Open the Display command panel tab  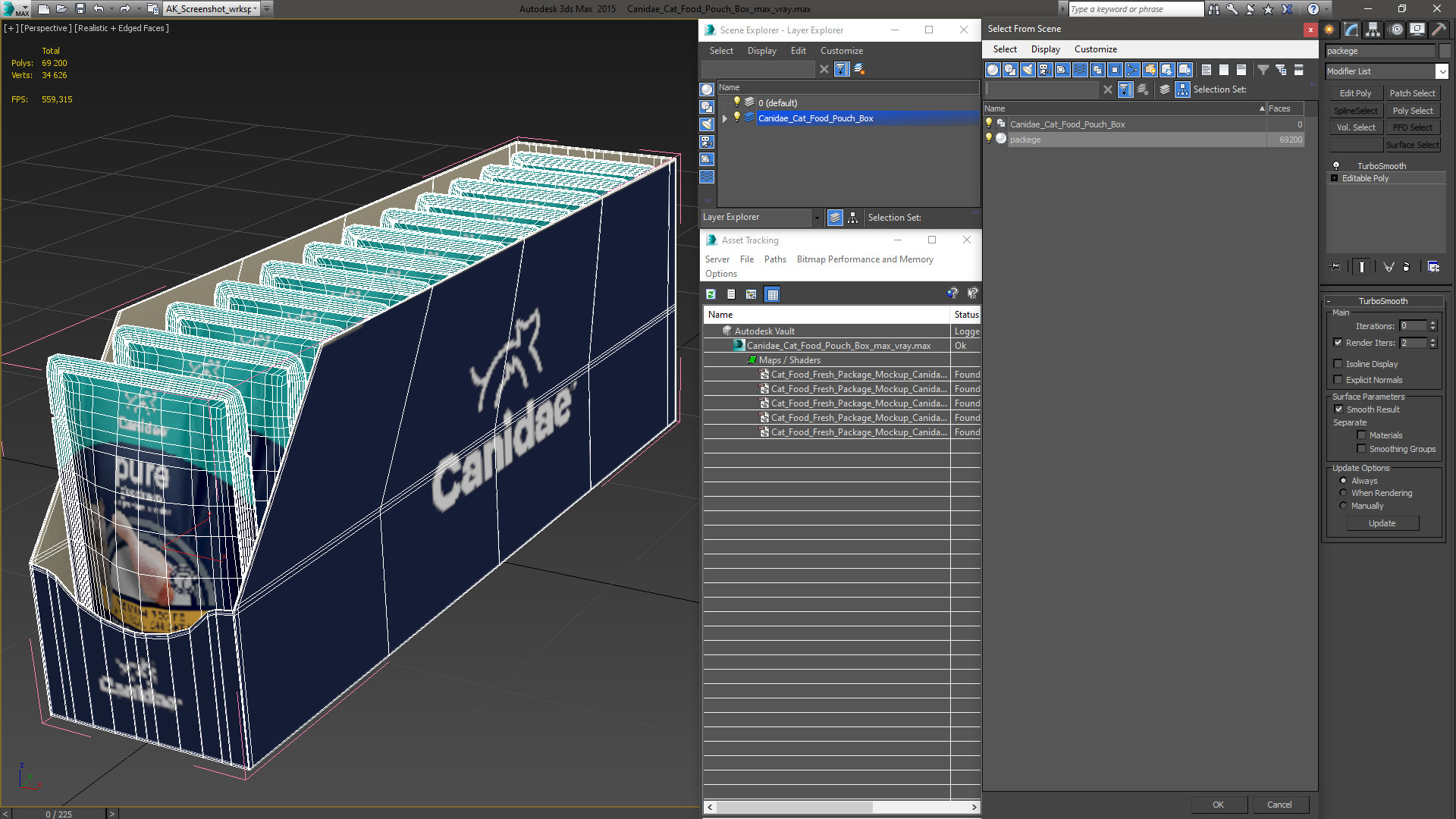1417,30
